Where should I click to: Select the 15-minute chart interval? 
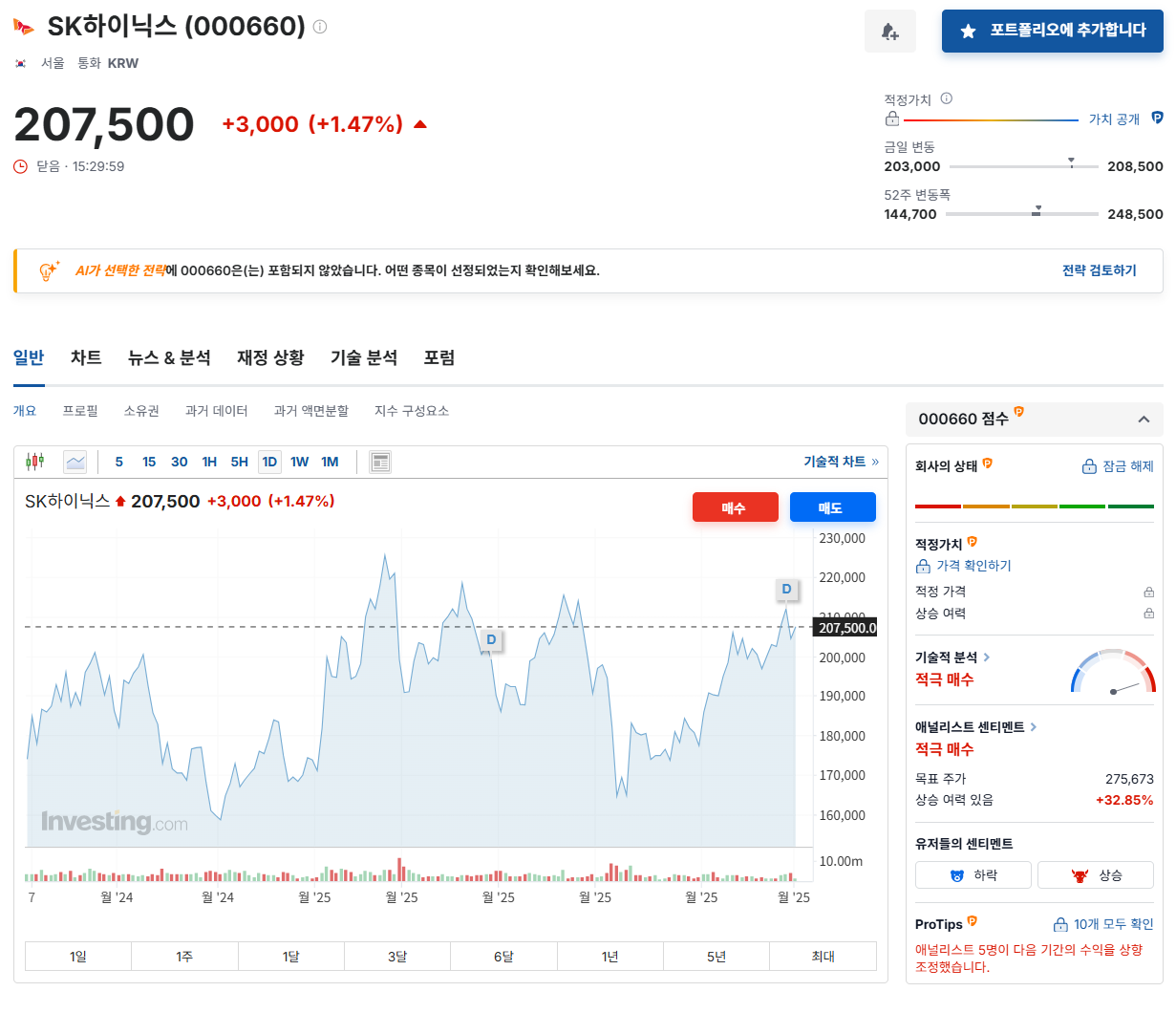point(149,462)
